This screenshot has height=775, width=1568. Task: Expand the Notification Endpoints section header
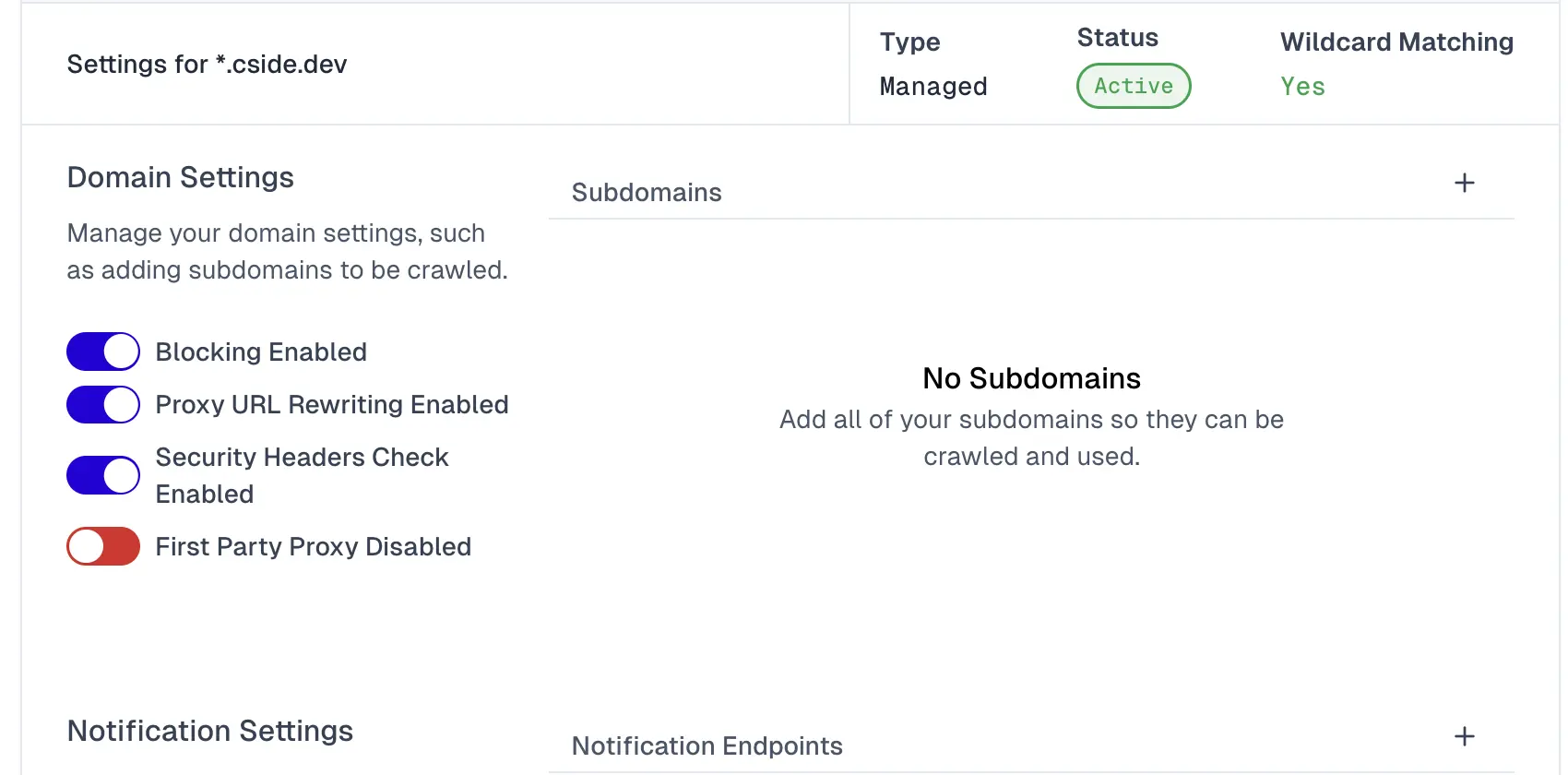click(707, 745)
